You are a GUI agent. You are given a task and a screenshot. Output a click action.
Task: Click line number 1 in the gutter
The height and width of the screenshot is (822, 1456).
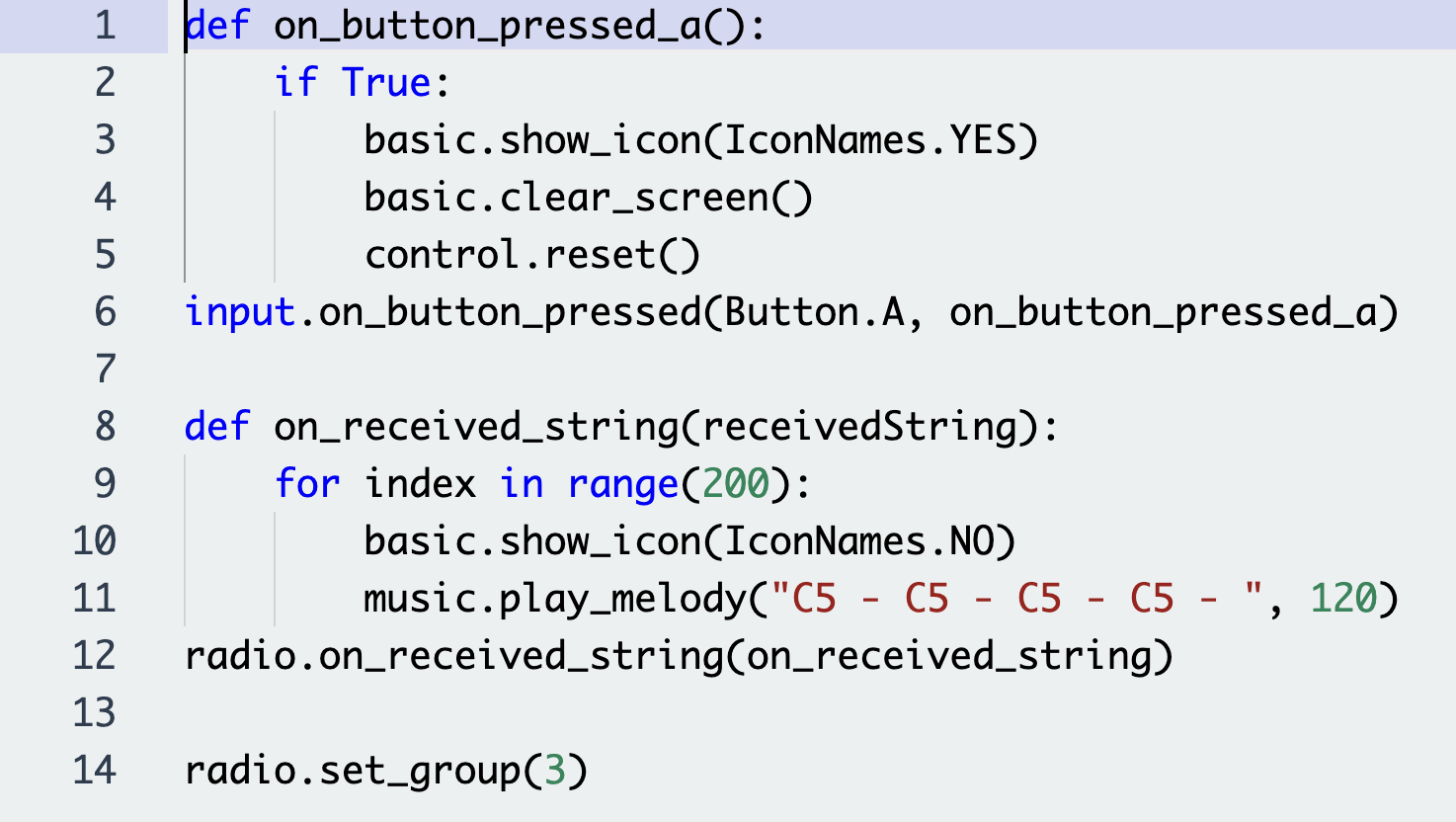click(x=106, y=26)
